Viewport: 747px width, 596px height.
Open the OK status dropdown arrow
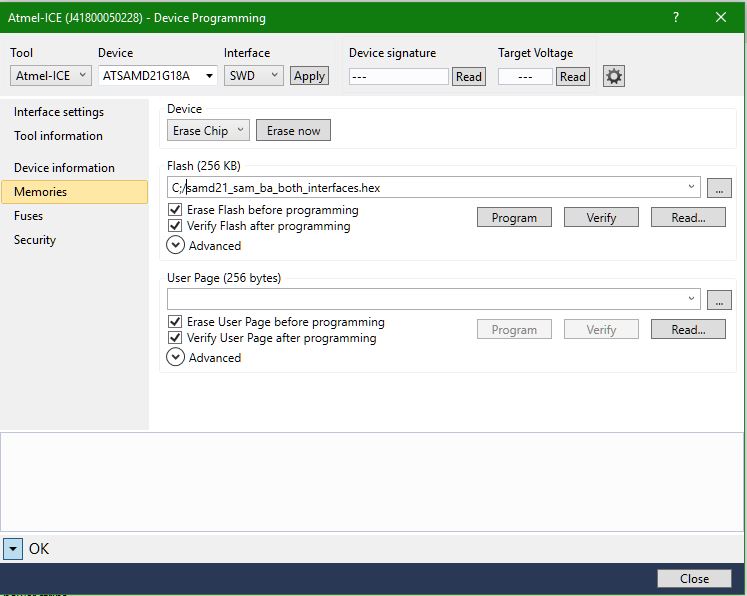click(13, 549)
